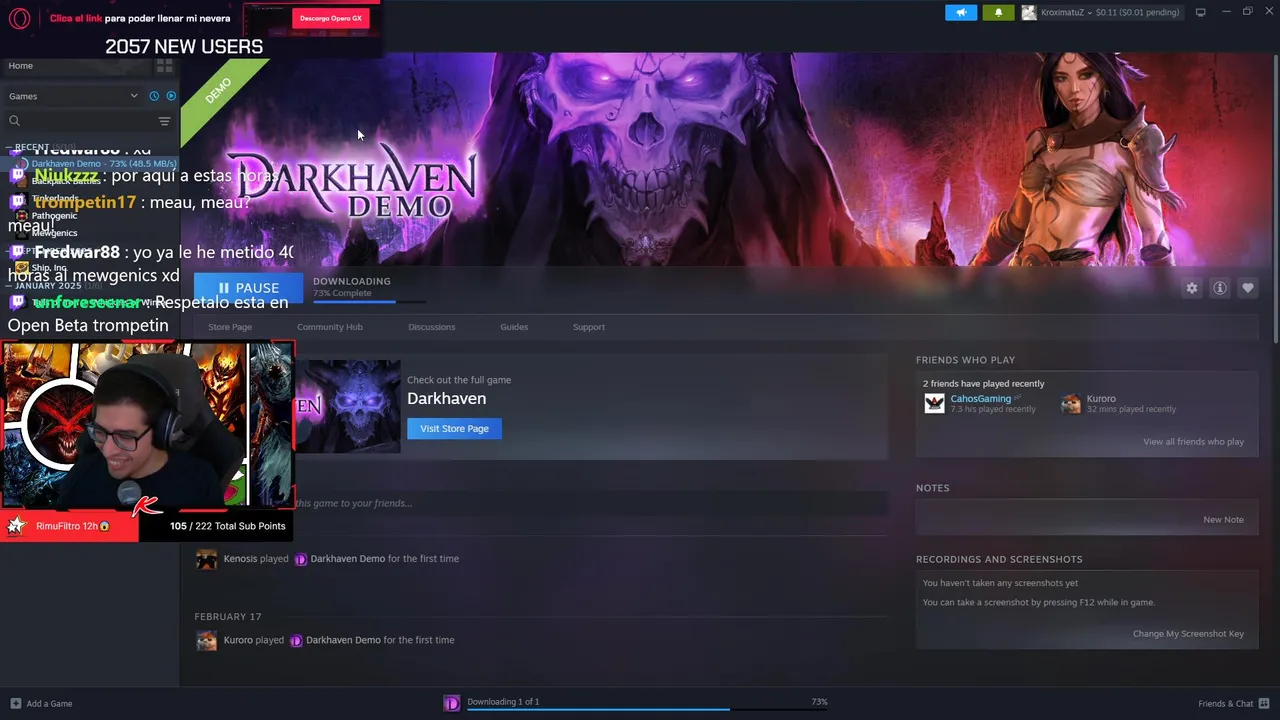Click Darkhaven Demo icon in Kuroro activity

tap(296, 641)
